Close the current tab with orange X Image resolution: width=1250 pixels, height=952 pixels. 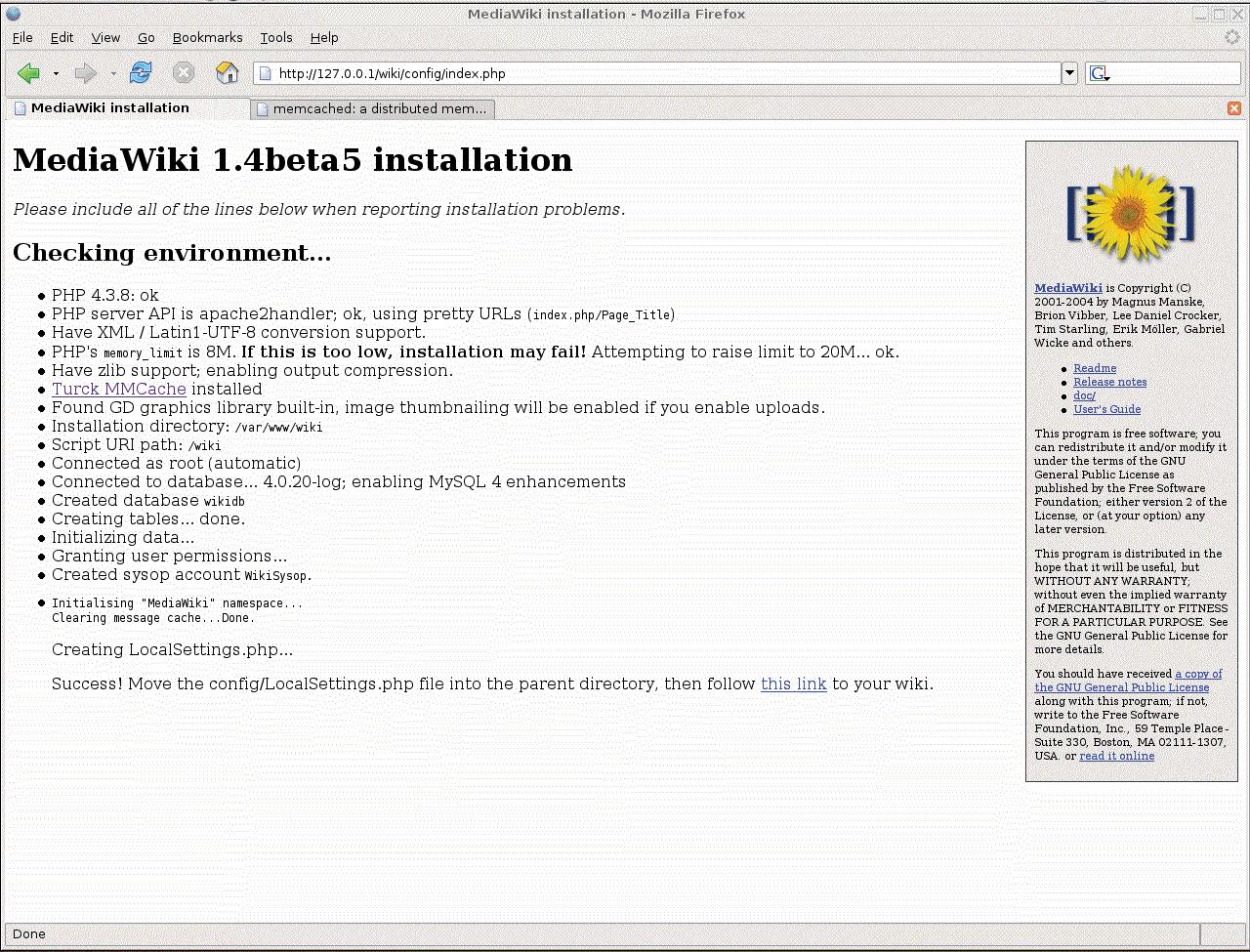pos(1234,108)
